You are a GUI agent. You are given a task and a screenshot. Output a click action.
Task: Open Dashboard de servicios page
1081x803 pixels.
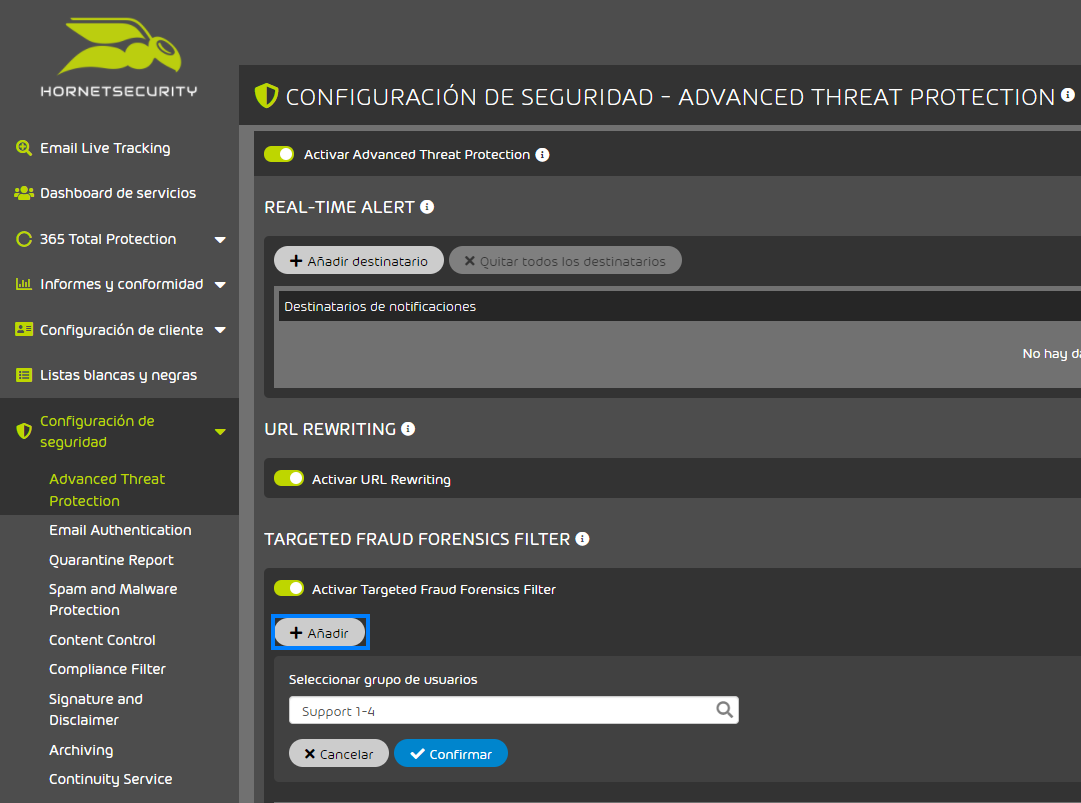pyautogui.click(x=118, y=193)
